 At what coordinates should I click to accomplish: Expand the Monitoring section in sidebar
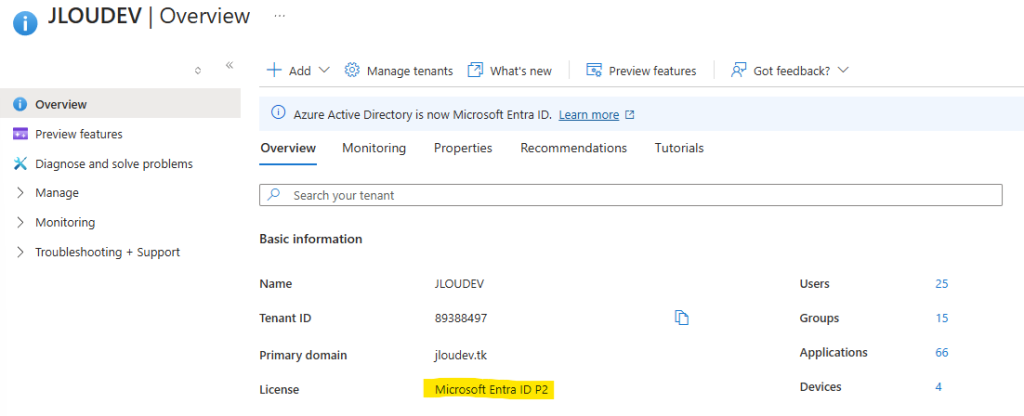tap(20, 222)
